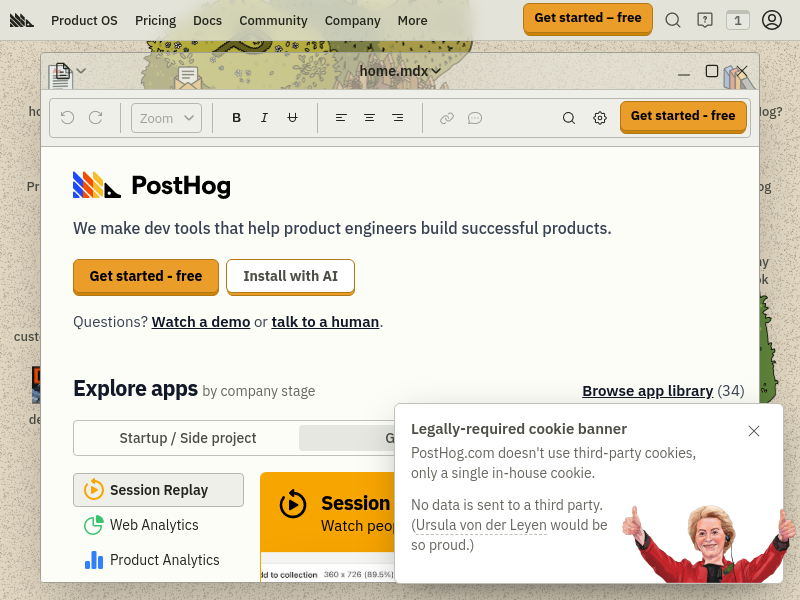This screenshot has width=800, height=600.
Task: Dismiss the cookie banner
Action: click(754, 431)
